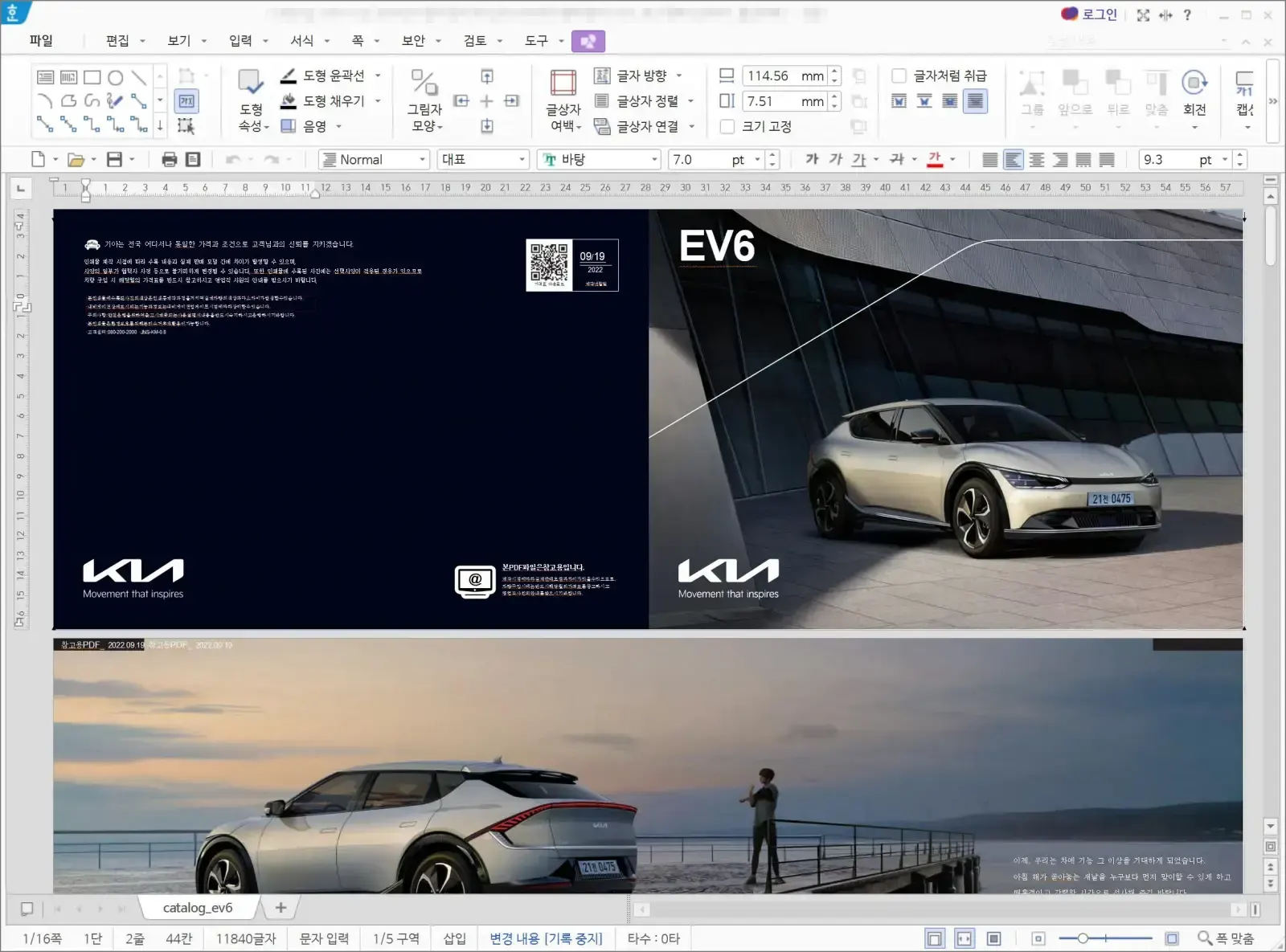1286x952 pixels.
Task: Open the 입력 menu
Action: coord(240,40)
